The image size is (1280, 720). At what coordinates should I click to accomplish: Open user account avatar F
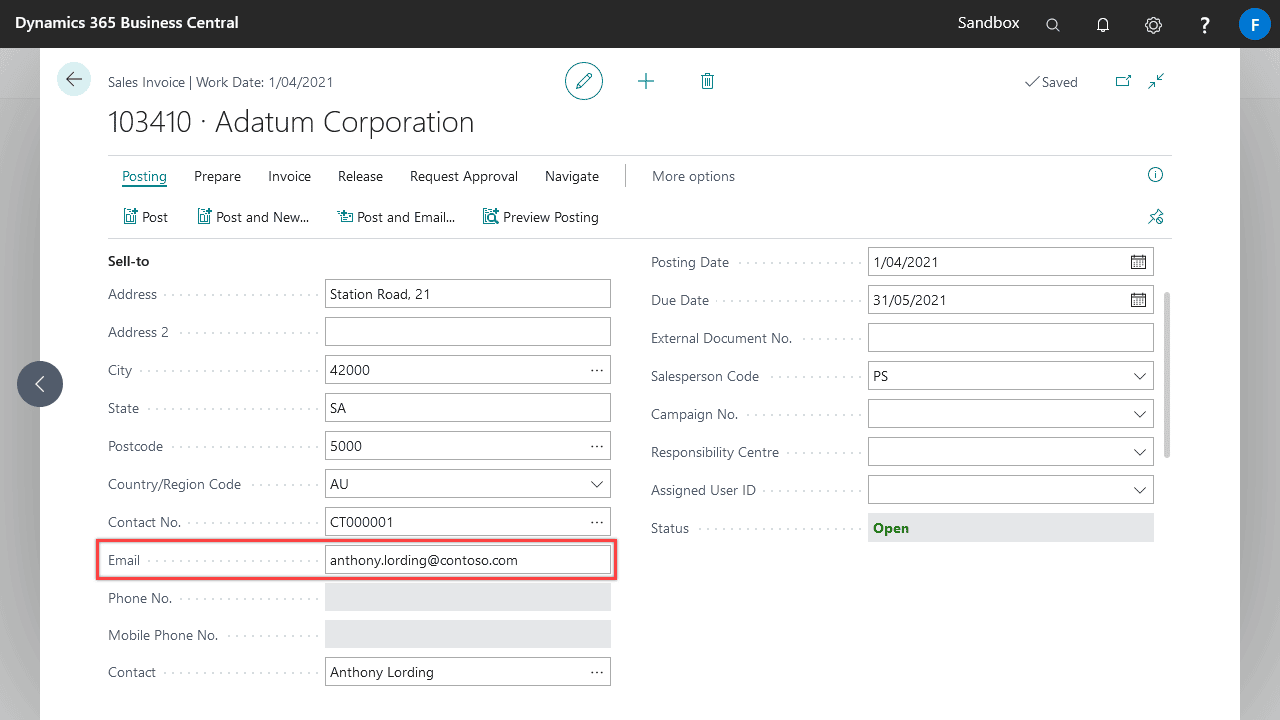point(1255,24)
